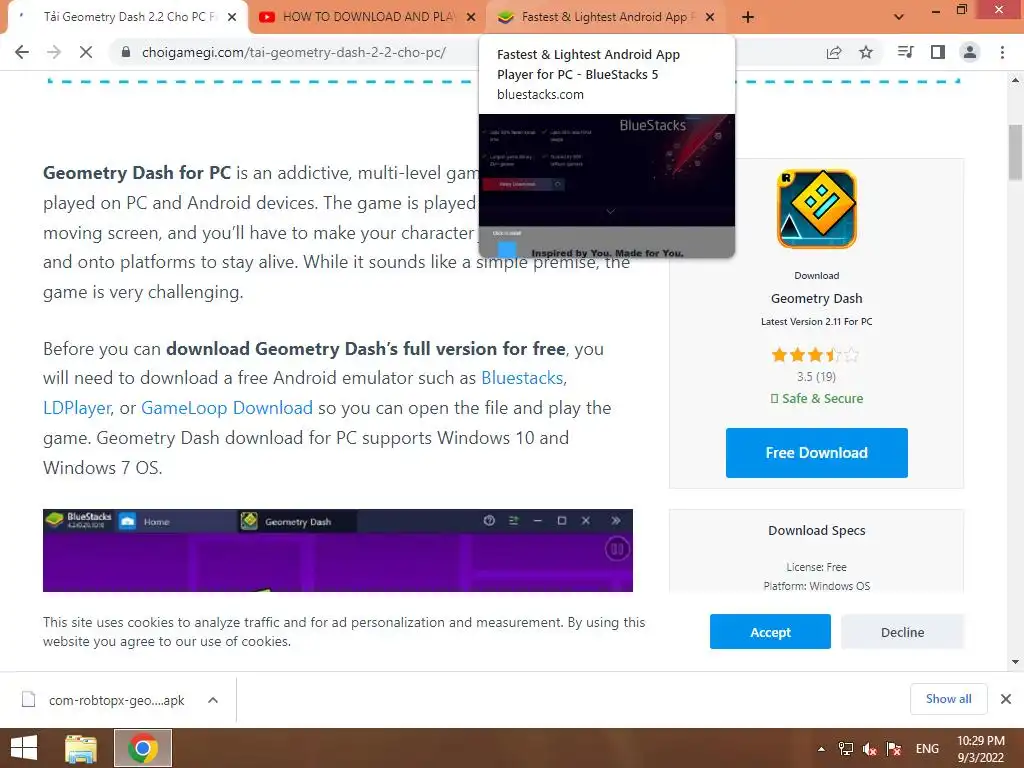The image size is (1024, 768).
Task: Click the address bar URL
Action: [x=294, y=52]
